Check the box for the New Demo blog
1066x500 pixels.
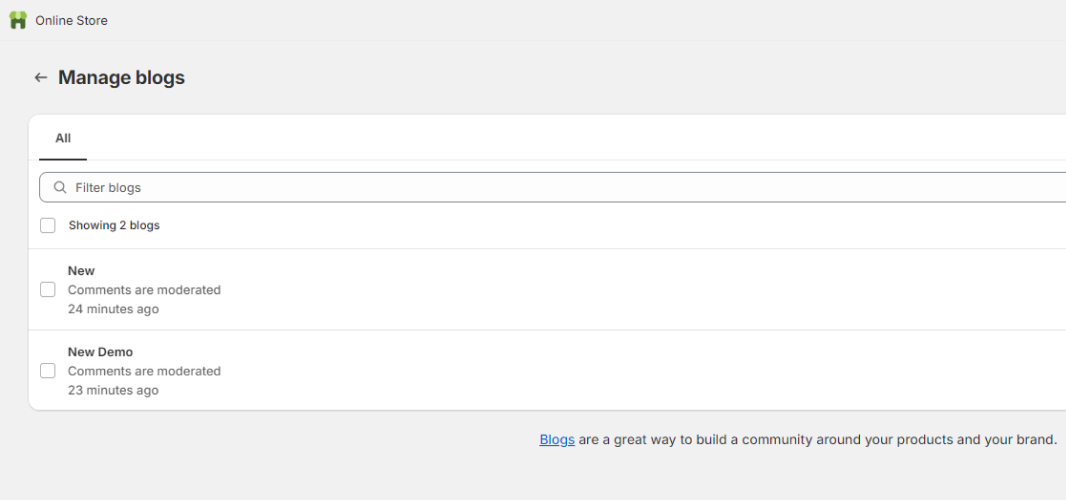tap(48, 371)
